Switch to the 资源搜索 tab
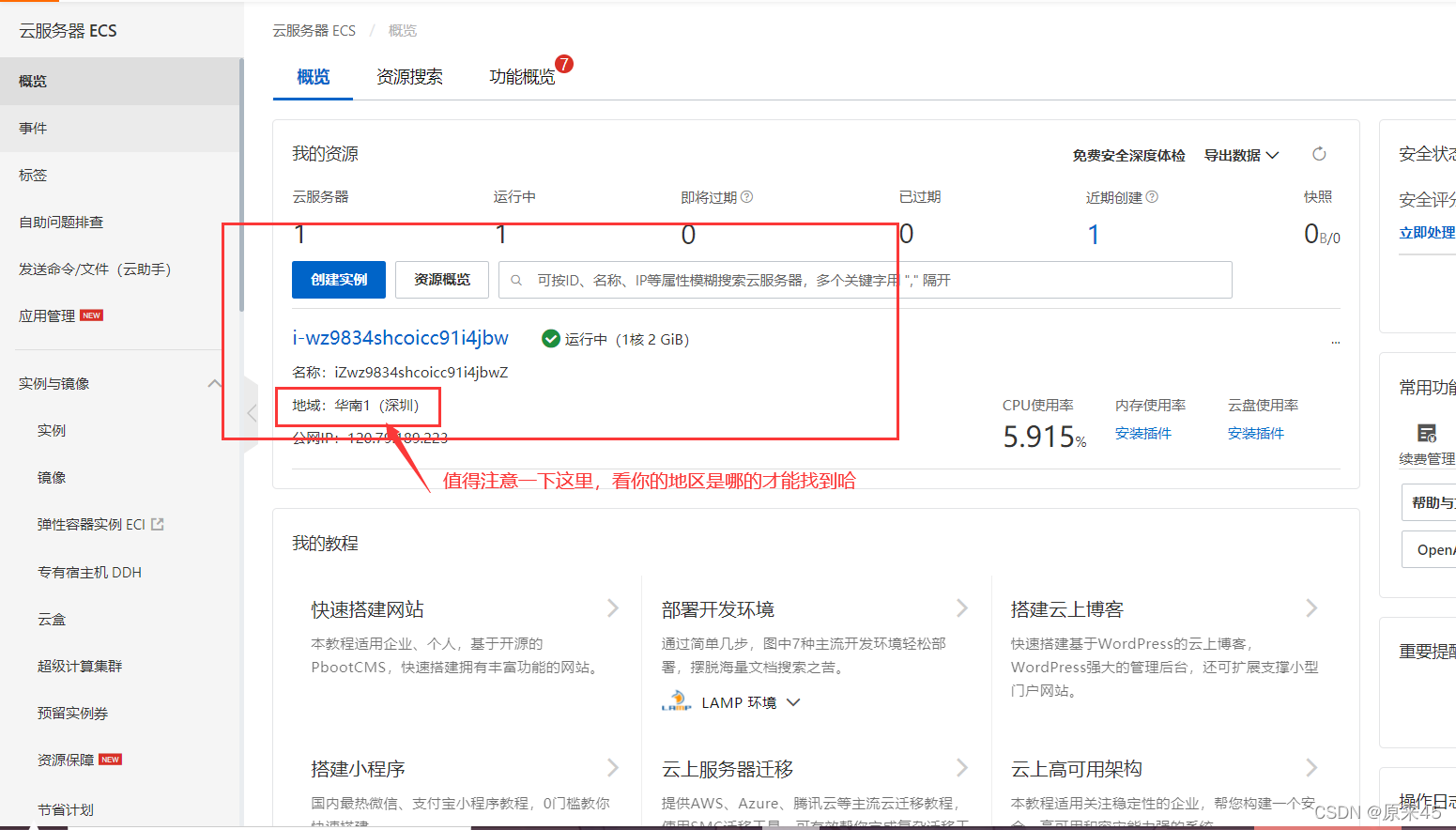Viewport: 1456px width, 830px height. pos(409,77)
